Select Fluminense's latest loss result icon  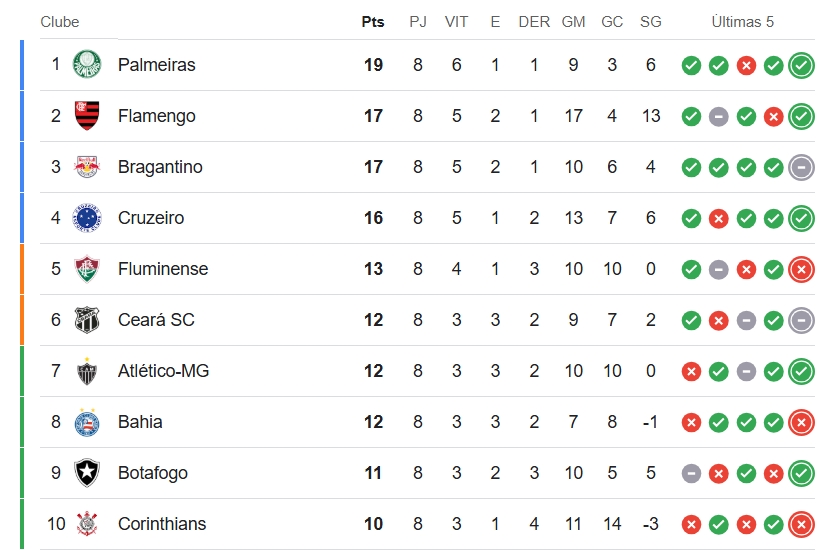tap(801, 269)
